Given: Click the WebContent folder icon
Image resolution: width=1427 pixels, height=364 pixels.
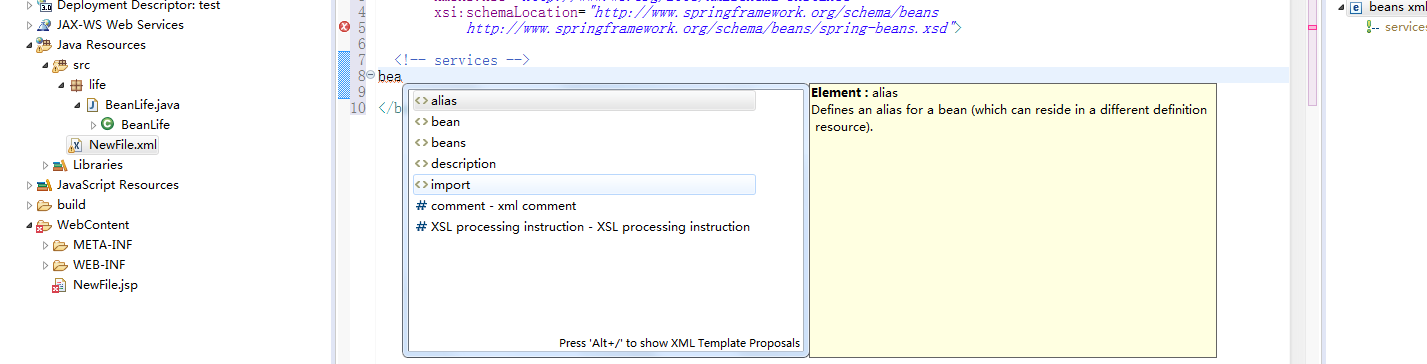Looking at the screenshot, I should pyautogui.click(x=44, y=225).
